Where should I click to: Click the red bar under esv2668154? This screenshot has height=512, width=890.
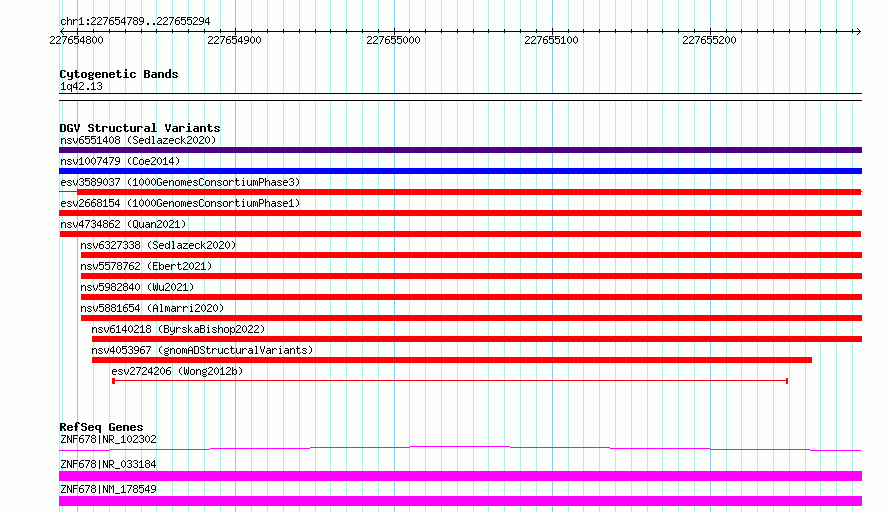point(460,213)
